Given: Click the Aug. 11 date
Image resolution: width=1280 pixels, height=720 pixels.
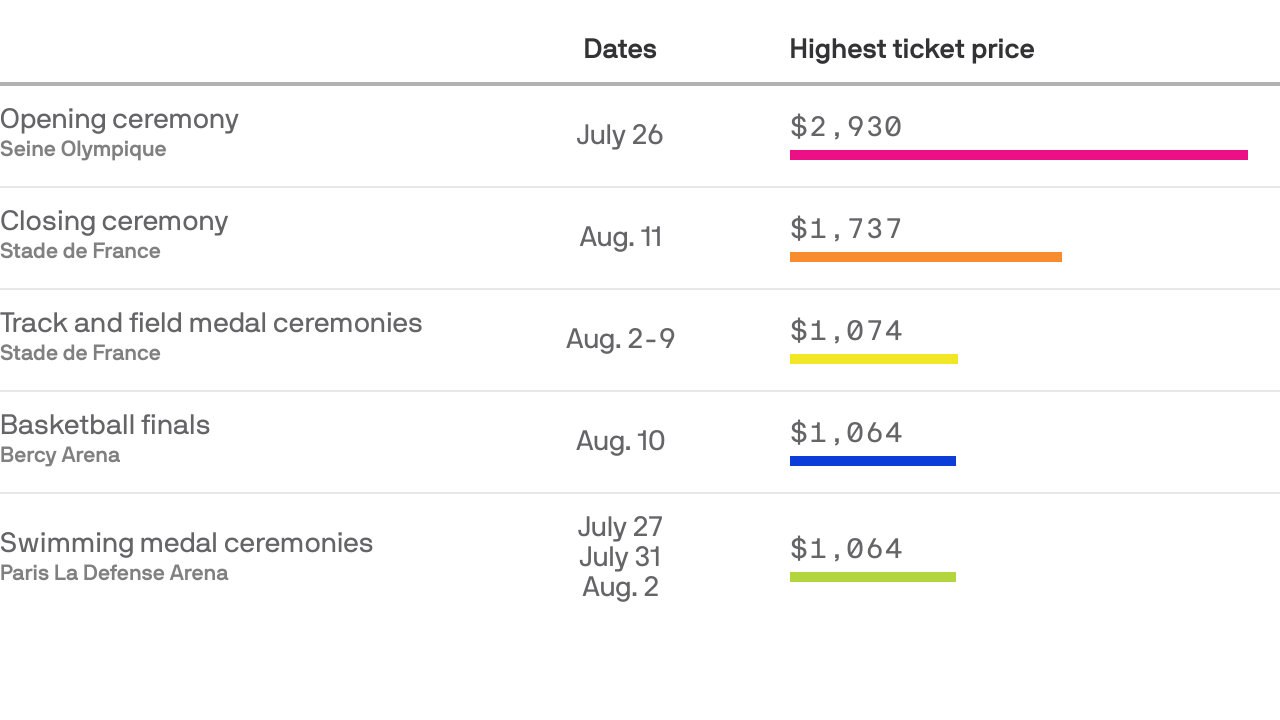Looking at the screenshot, I should click(x=620, y=237).
